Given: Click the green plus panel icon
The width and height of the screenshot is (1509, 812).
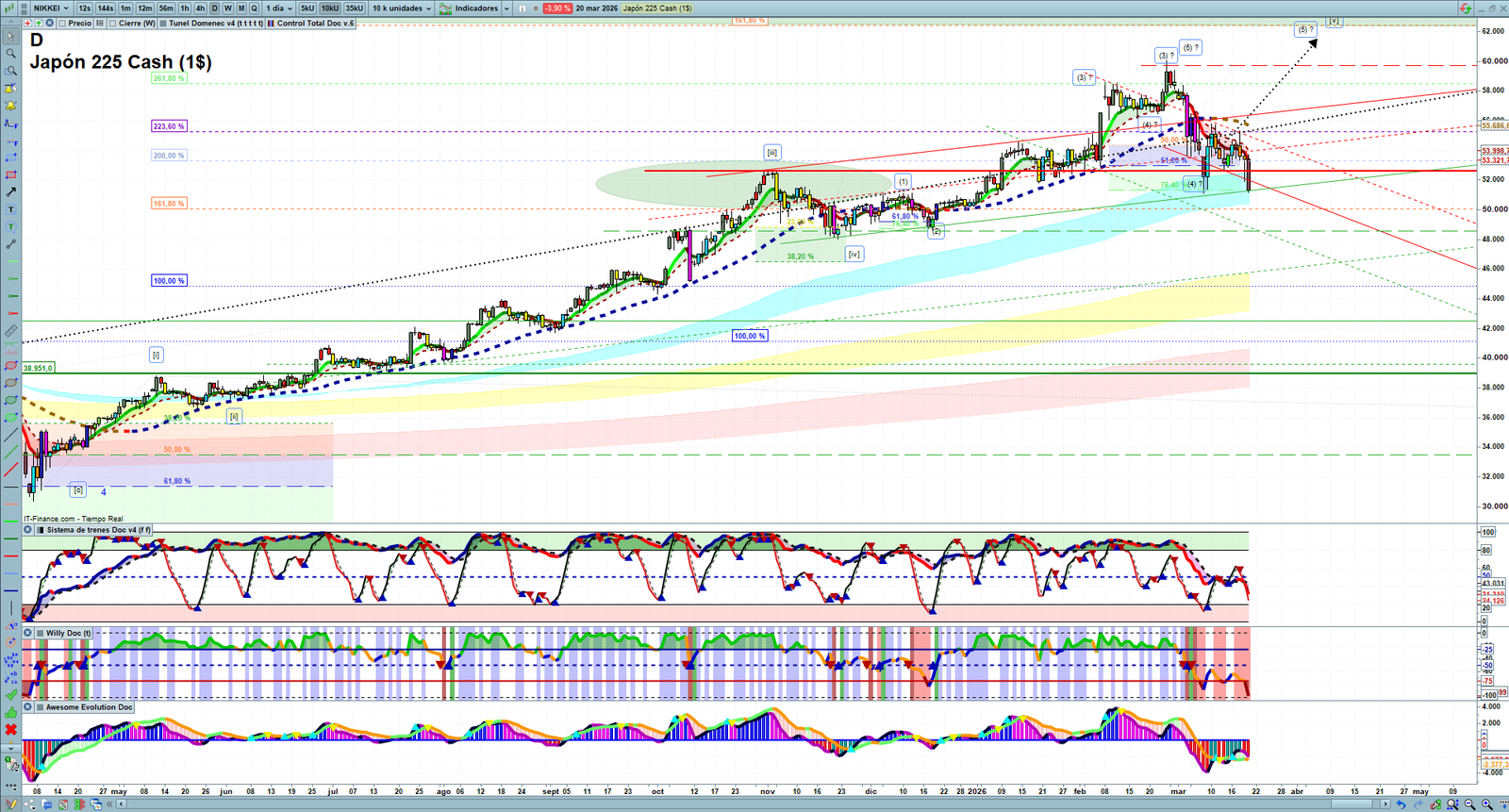Looking at the screenshot, I should 38,24.
